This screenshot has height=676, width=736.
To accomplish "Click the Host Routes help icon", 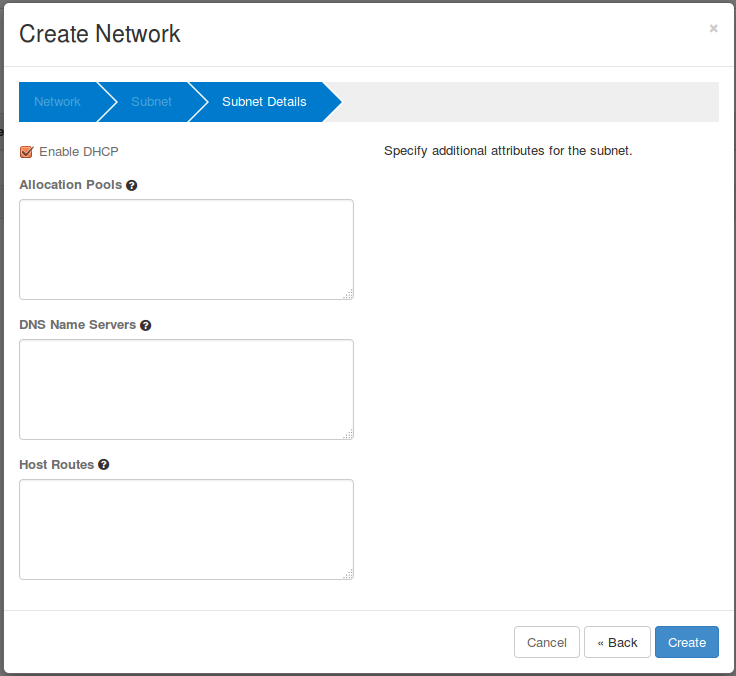I will (x=104, y=465).
